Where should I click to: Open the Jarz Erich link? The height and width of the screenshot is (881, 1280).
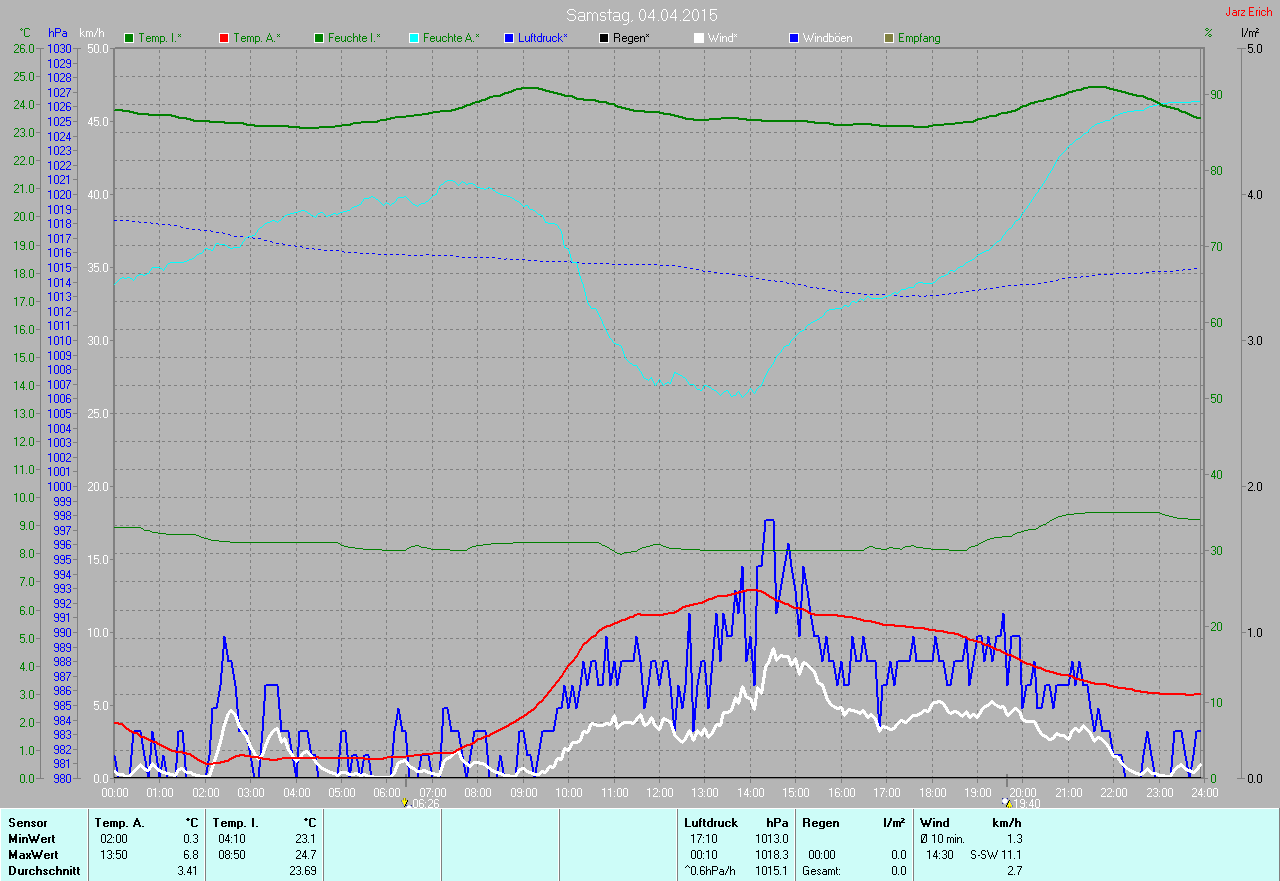(1248, 12)
